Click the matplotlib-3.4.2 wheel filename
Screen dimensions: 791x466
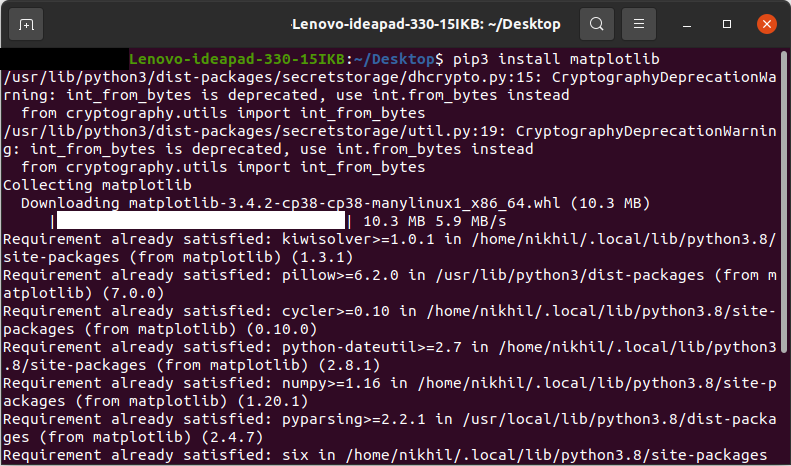click(345, 203)
